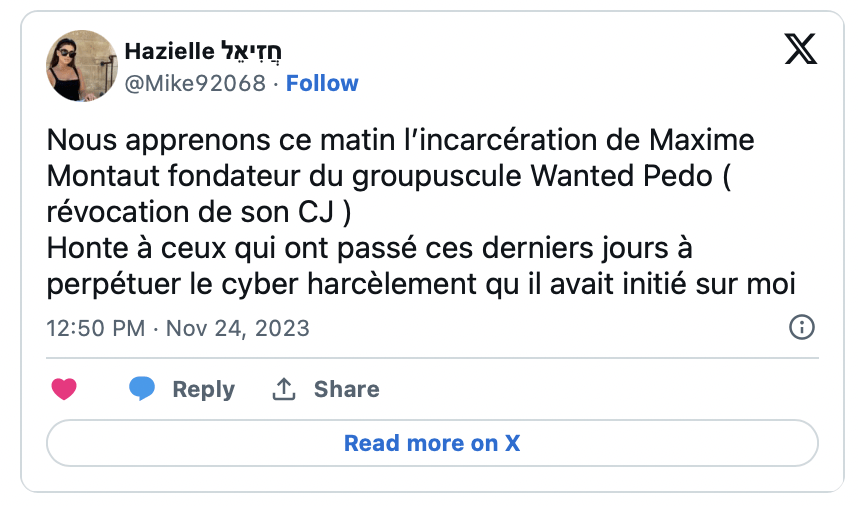The width and height of the screenshot is (858, 506).
Task: Click the Hebrew text in the display name
Action: (x=258, y=53)
